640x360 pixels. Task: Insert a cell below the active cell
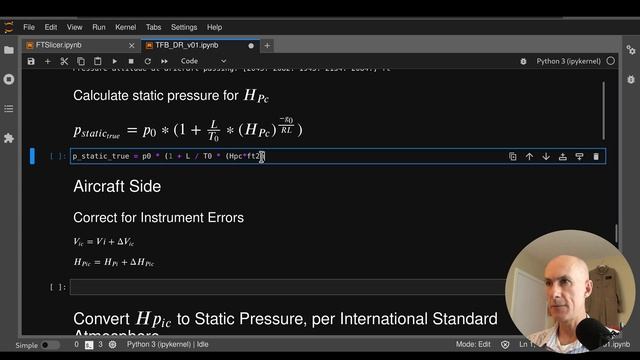579,156
